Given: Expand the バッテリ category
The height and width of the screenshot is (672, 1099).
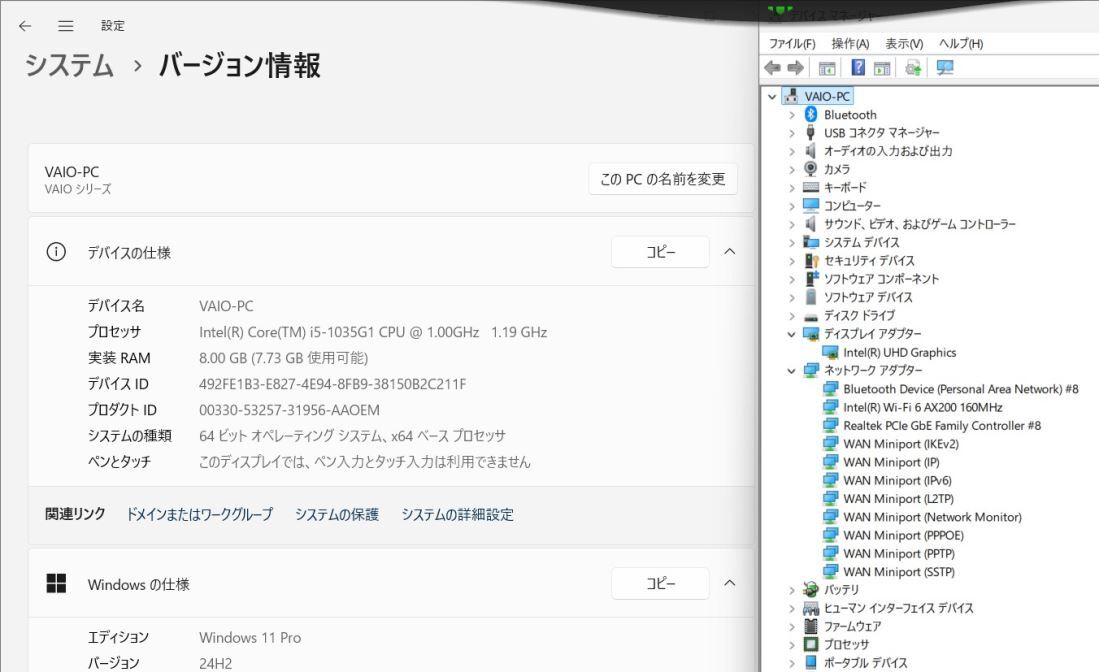Looking at the screenshot, I should coord(791,590).
